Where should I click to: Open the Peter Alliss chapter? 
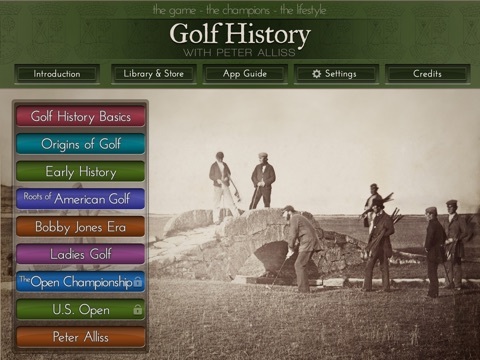click(x=80, y=337)
